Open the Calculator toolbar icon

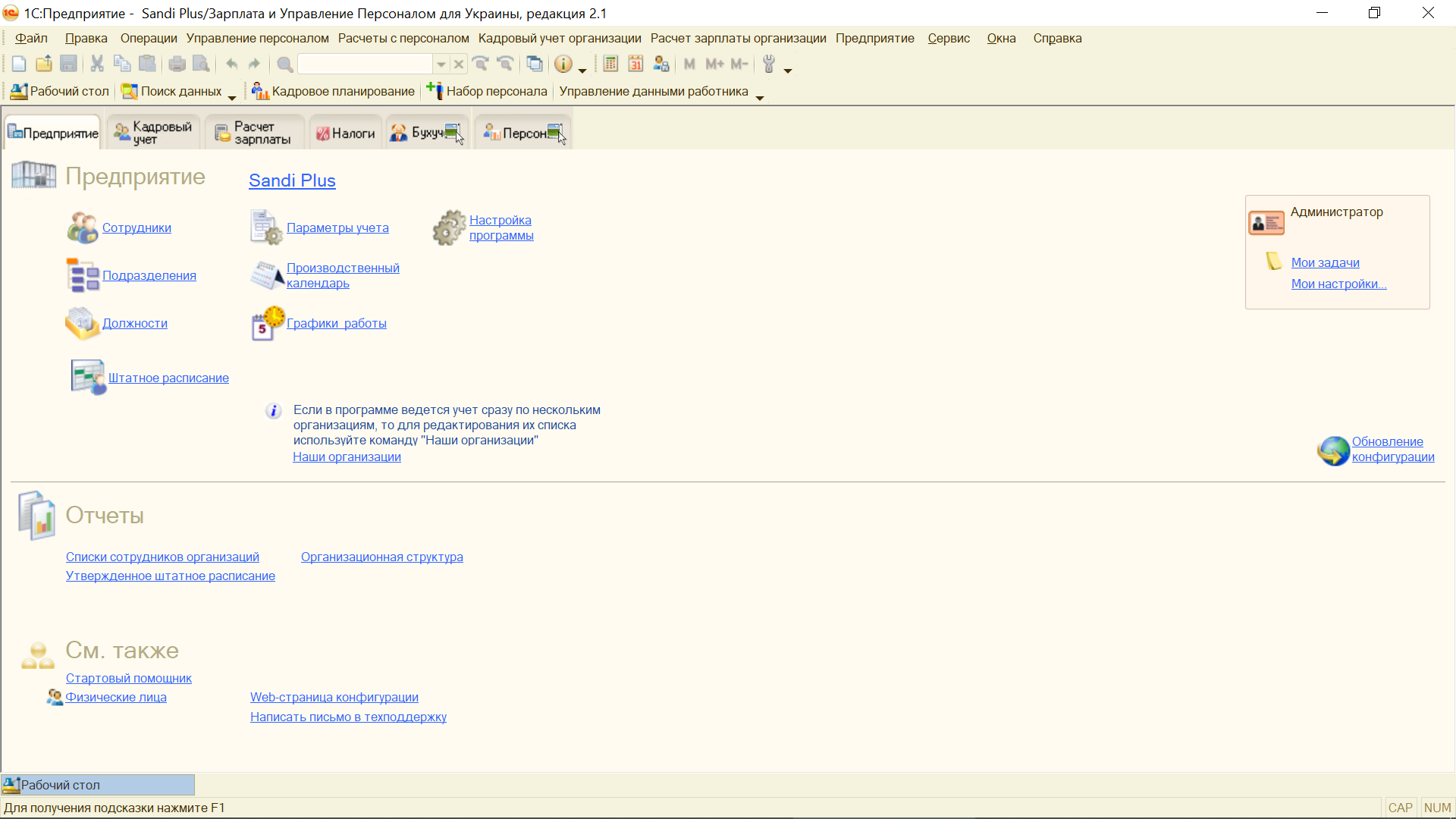point(610,64)
